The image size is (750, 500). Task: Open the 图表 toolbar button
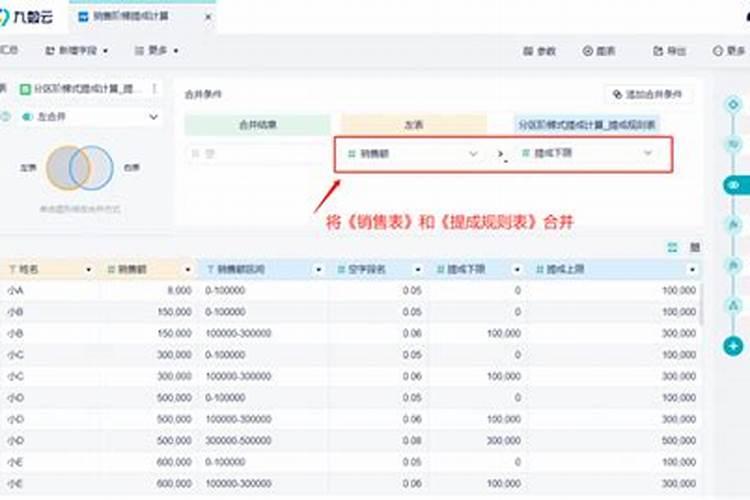(x=599, y=51)
